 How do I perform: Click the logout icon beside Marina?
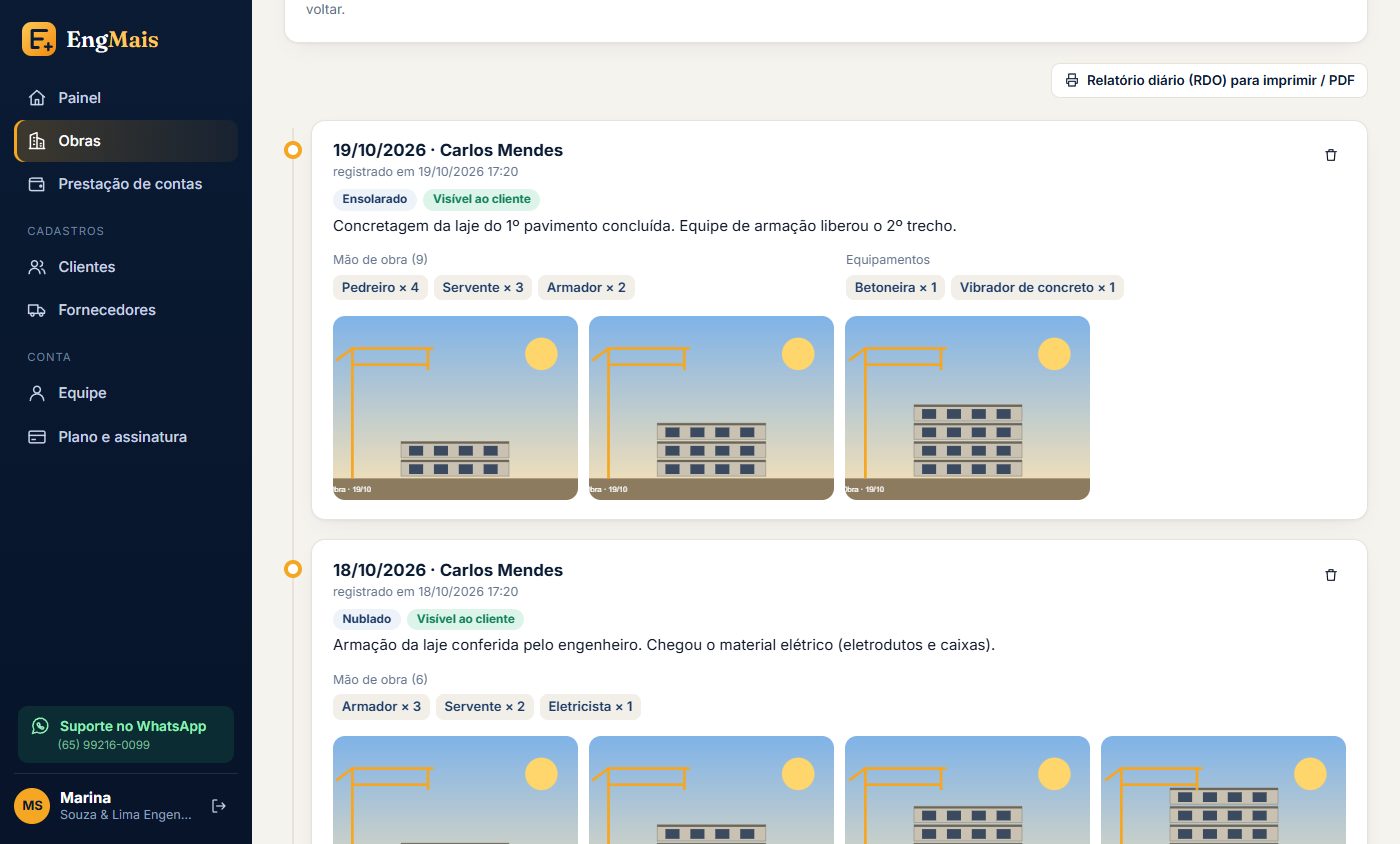219,806
